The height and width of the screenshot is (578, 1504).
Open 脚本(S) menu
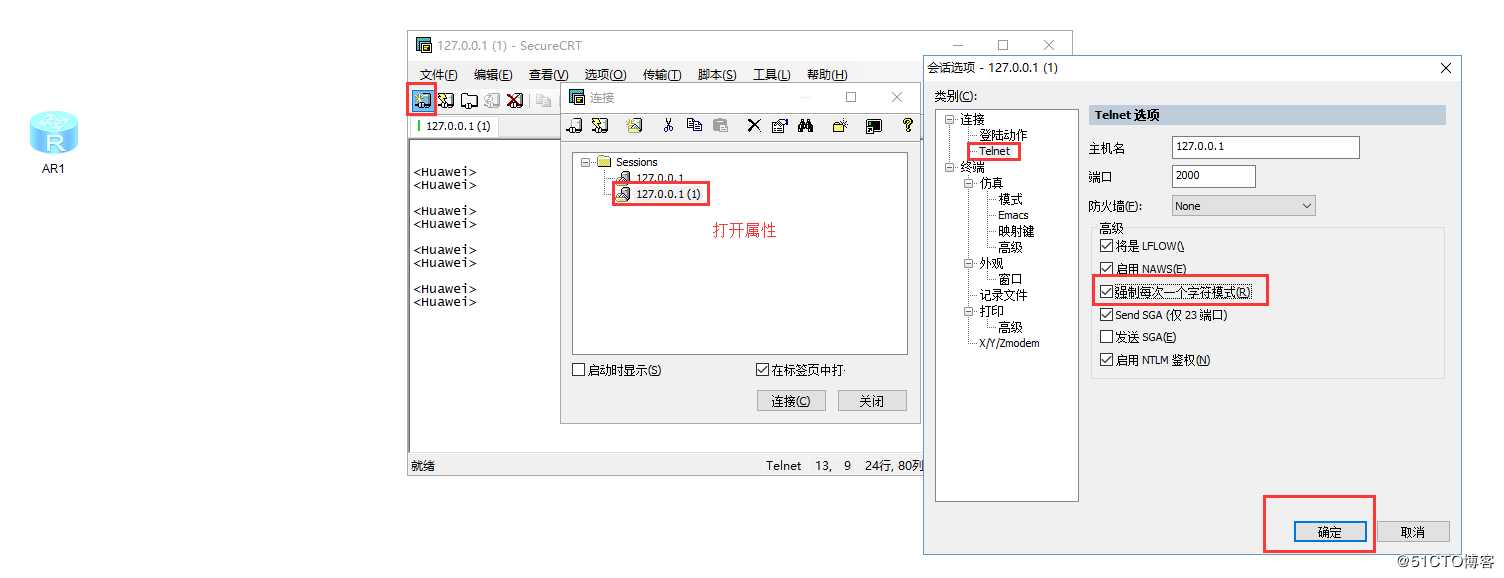click(x=717, y=75)
